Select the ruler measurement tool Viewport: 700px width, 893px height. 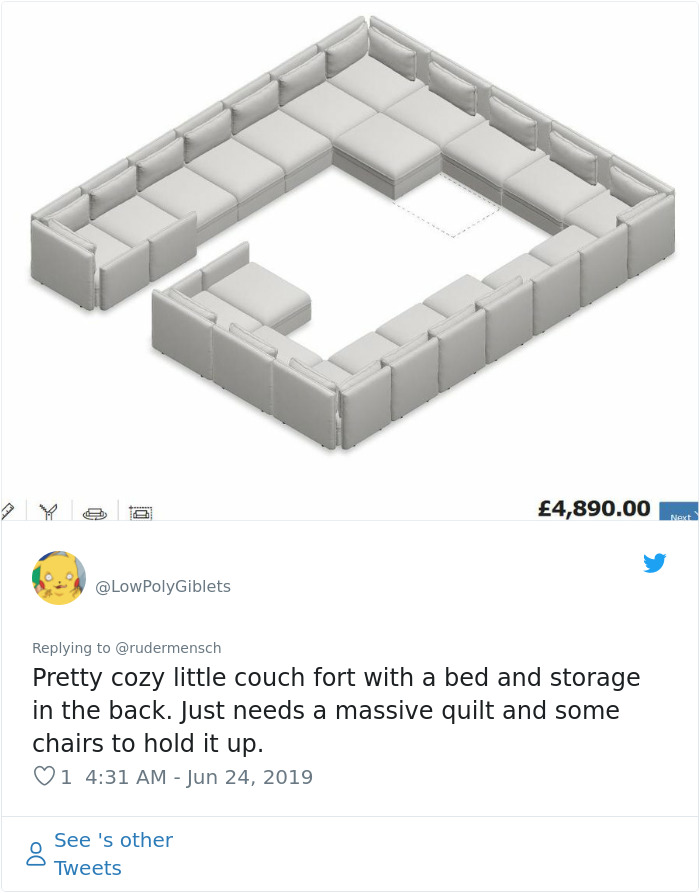10,510
